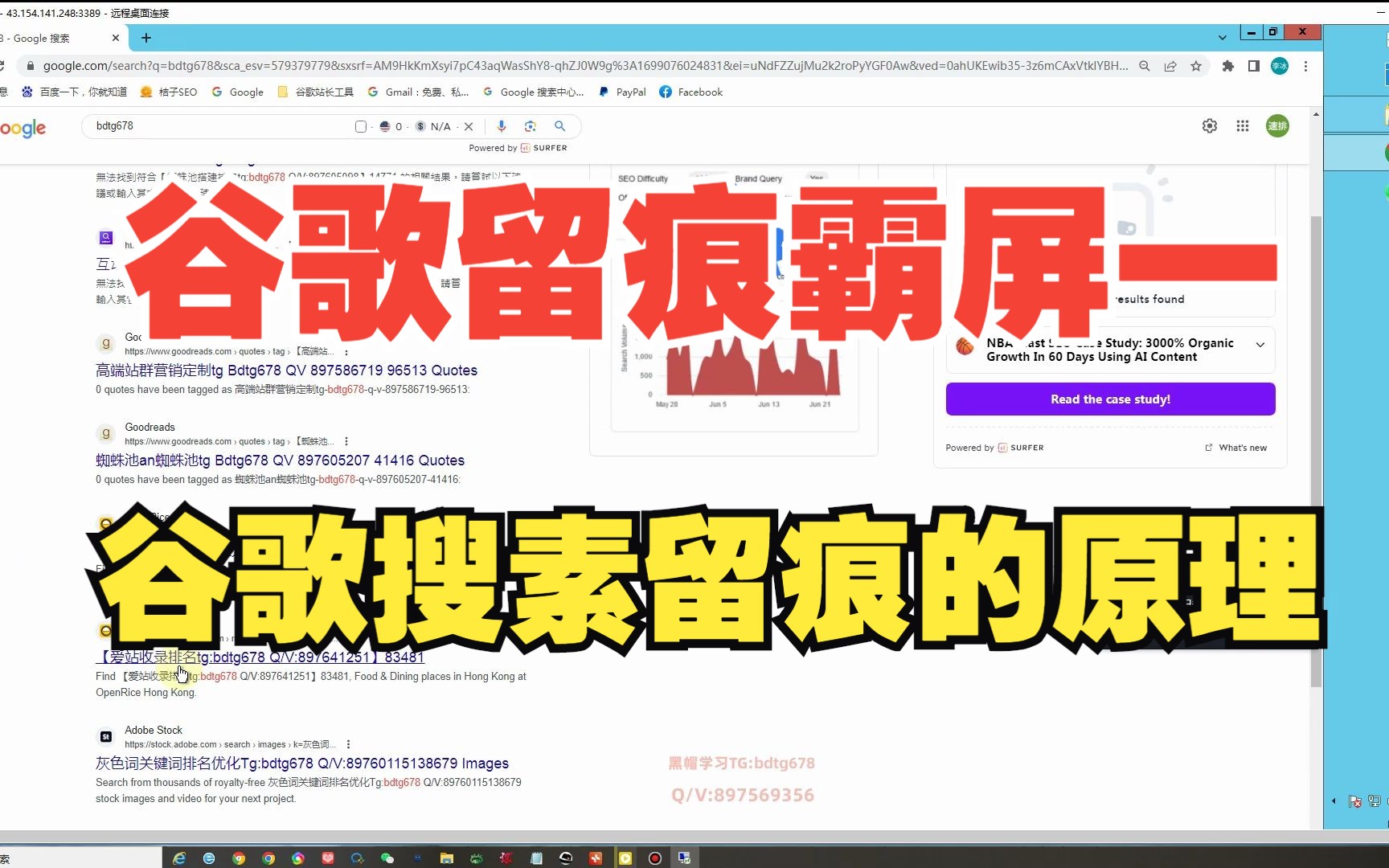1389x868 pixels.
Task: Open the Facebook bookmark
Action: pos(691,92)
